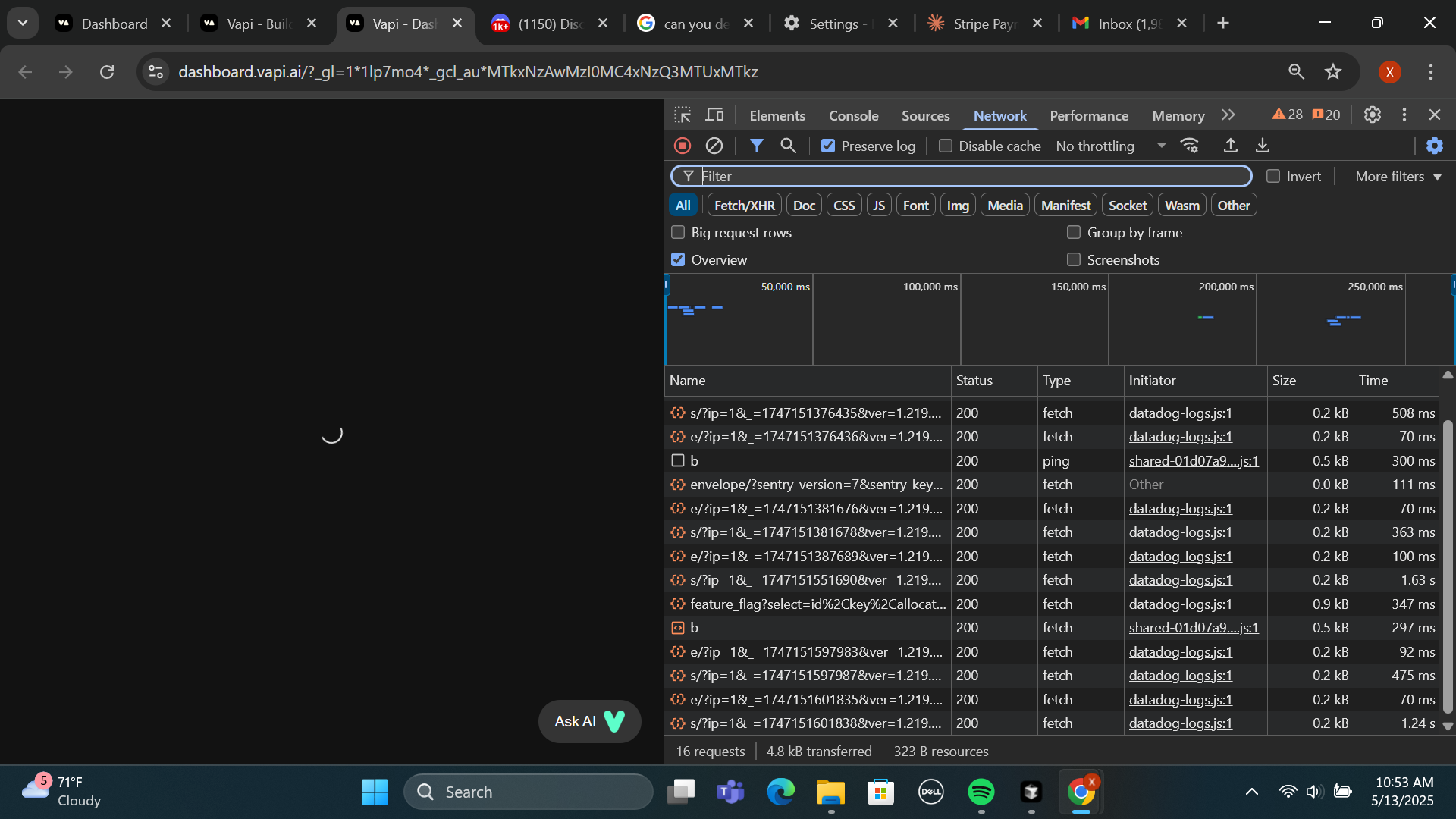This screenshot has height=819, width=1456.
Task: Click the Ask AI button
Action: (589, 721)
